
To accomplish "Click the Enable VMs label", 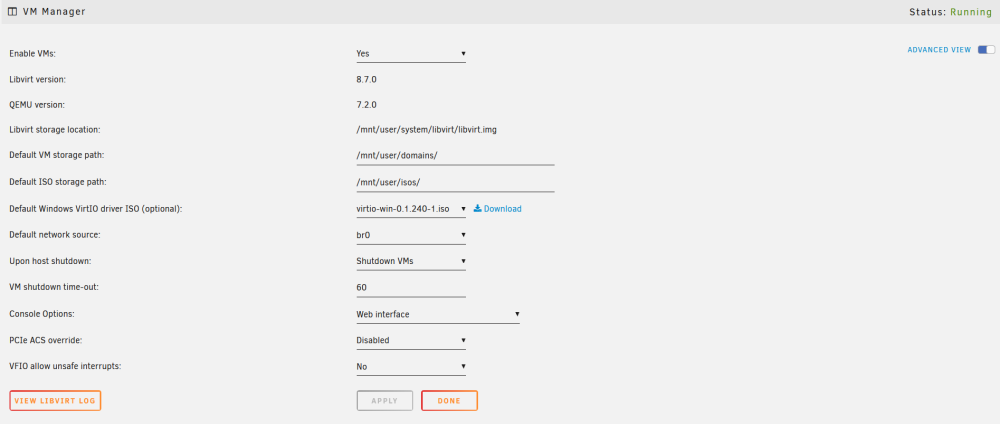I will pos(33,54).
